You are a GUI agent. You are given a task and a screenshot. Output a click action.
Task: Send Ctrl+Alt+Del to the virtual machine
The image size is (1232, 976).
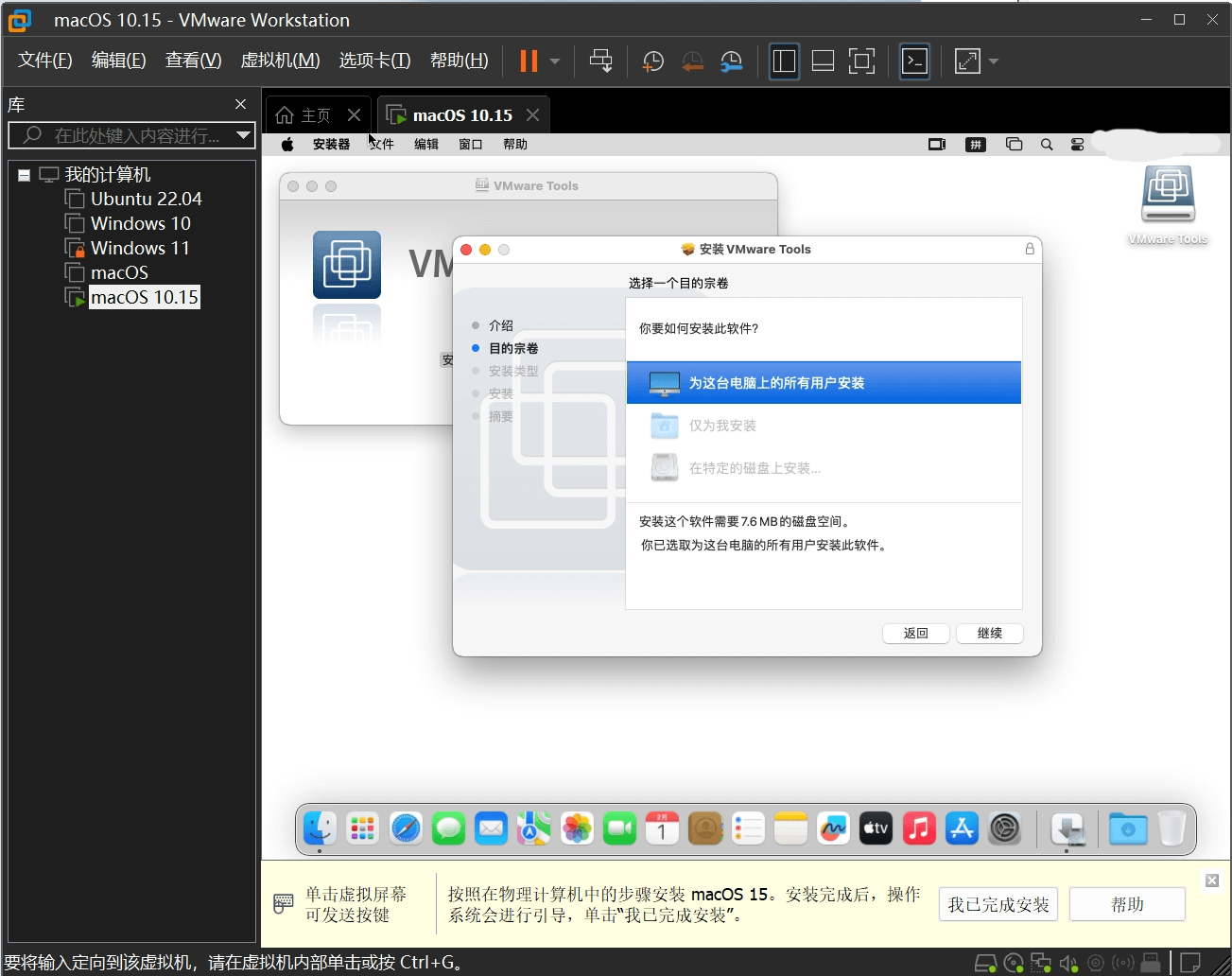[x=600, y=61]
